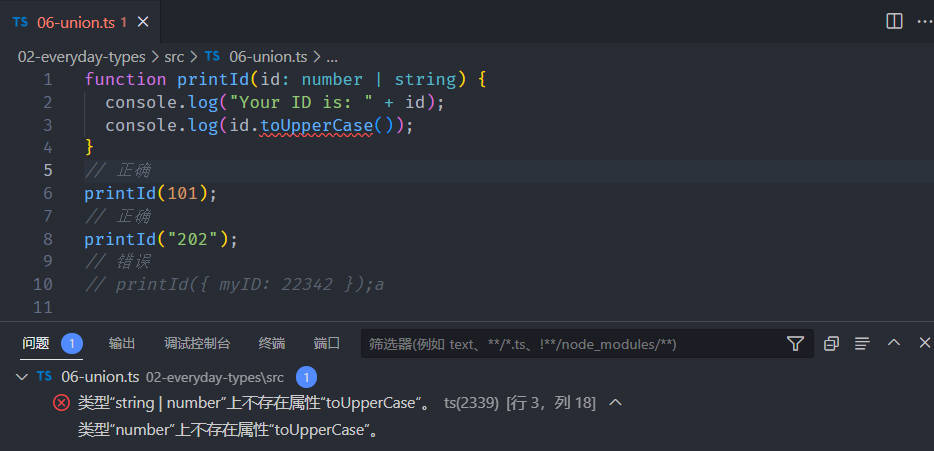This screenshot has height=451, width=934.
Task: Click the 06-union.ts breadcrumb item
Action: tap(268, 57)
